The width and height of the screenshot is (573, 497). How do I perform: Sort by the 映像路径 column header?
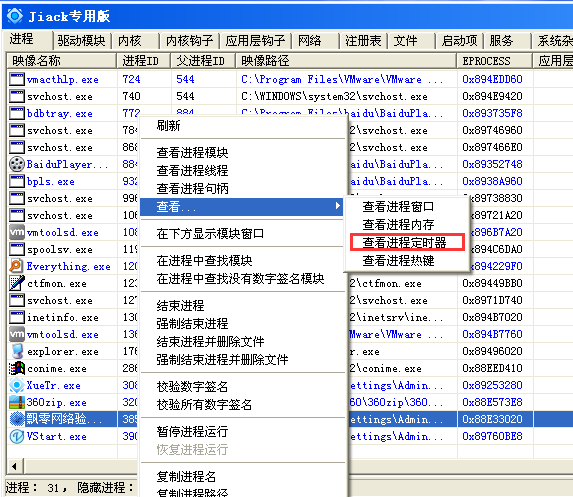tap(346, 61)
